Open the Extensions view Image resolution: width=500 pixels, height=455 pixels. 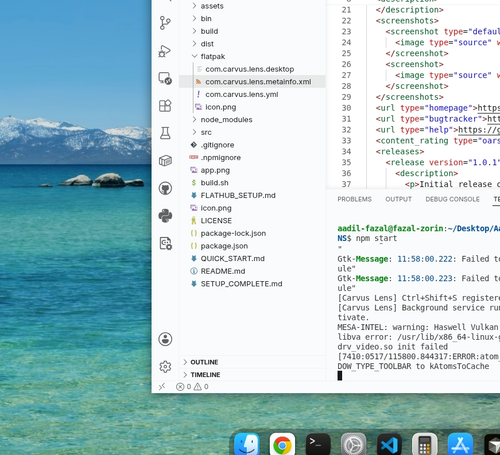pos(165,106)
